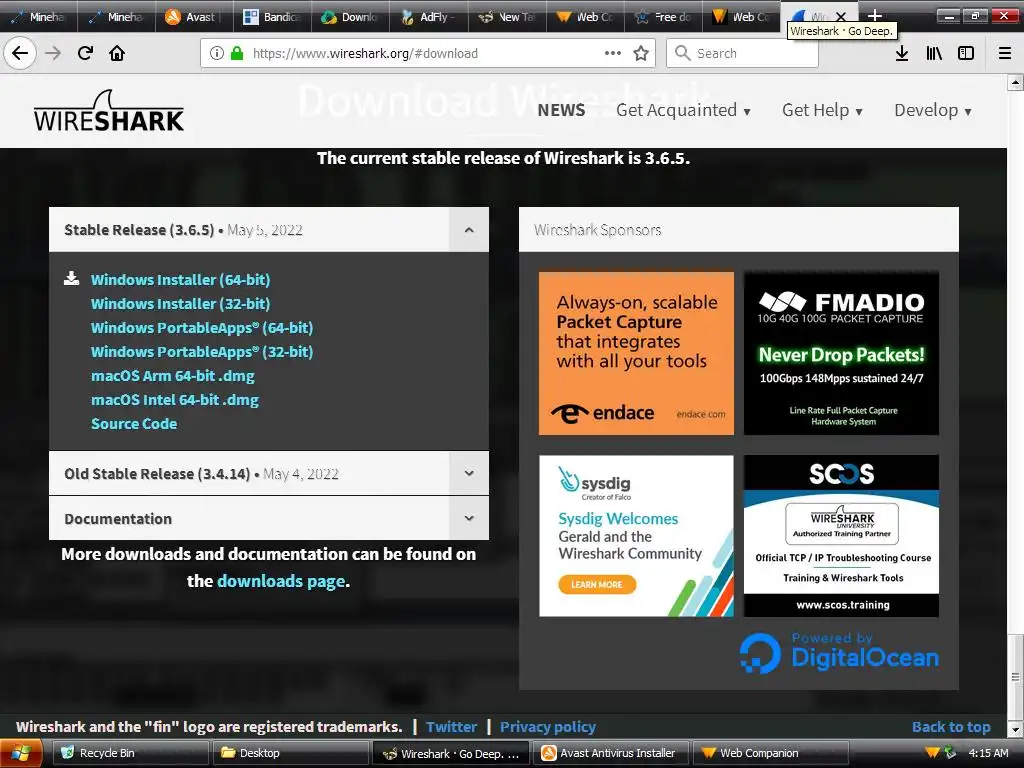The image size is (1024, 768).
Task: Open Web Companion taskbar button
Action: pyautogui.click(x=771, y=753)
